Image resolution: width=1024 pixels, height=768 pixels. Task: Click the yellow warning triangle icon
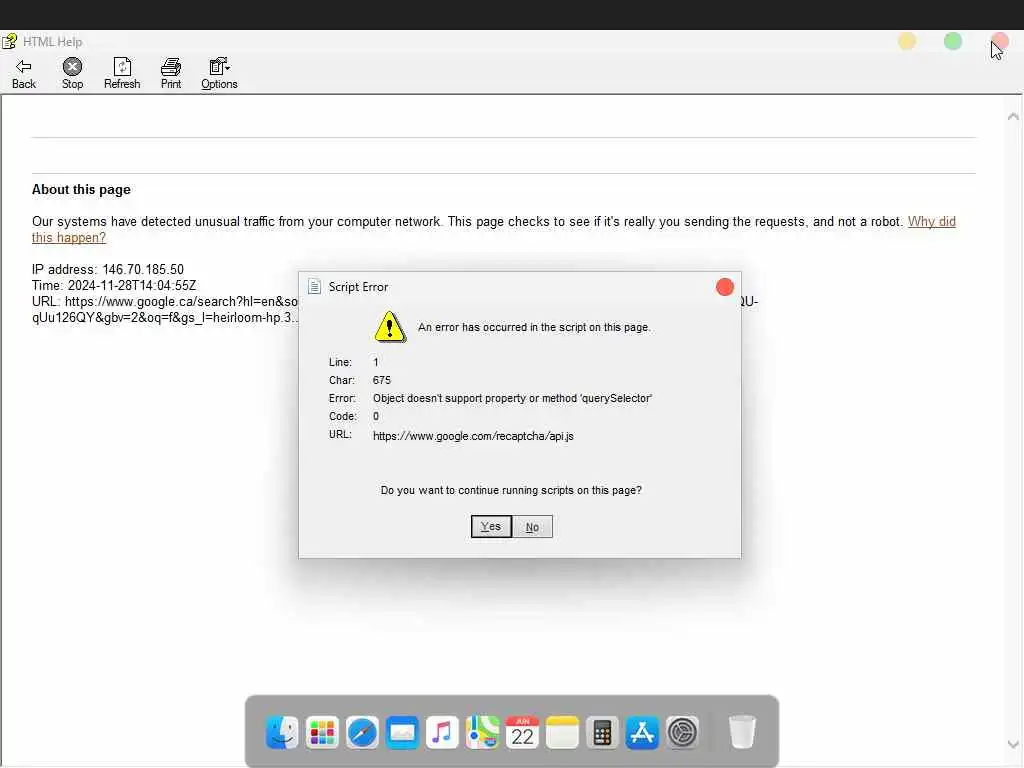point(390,327)
